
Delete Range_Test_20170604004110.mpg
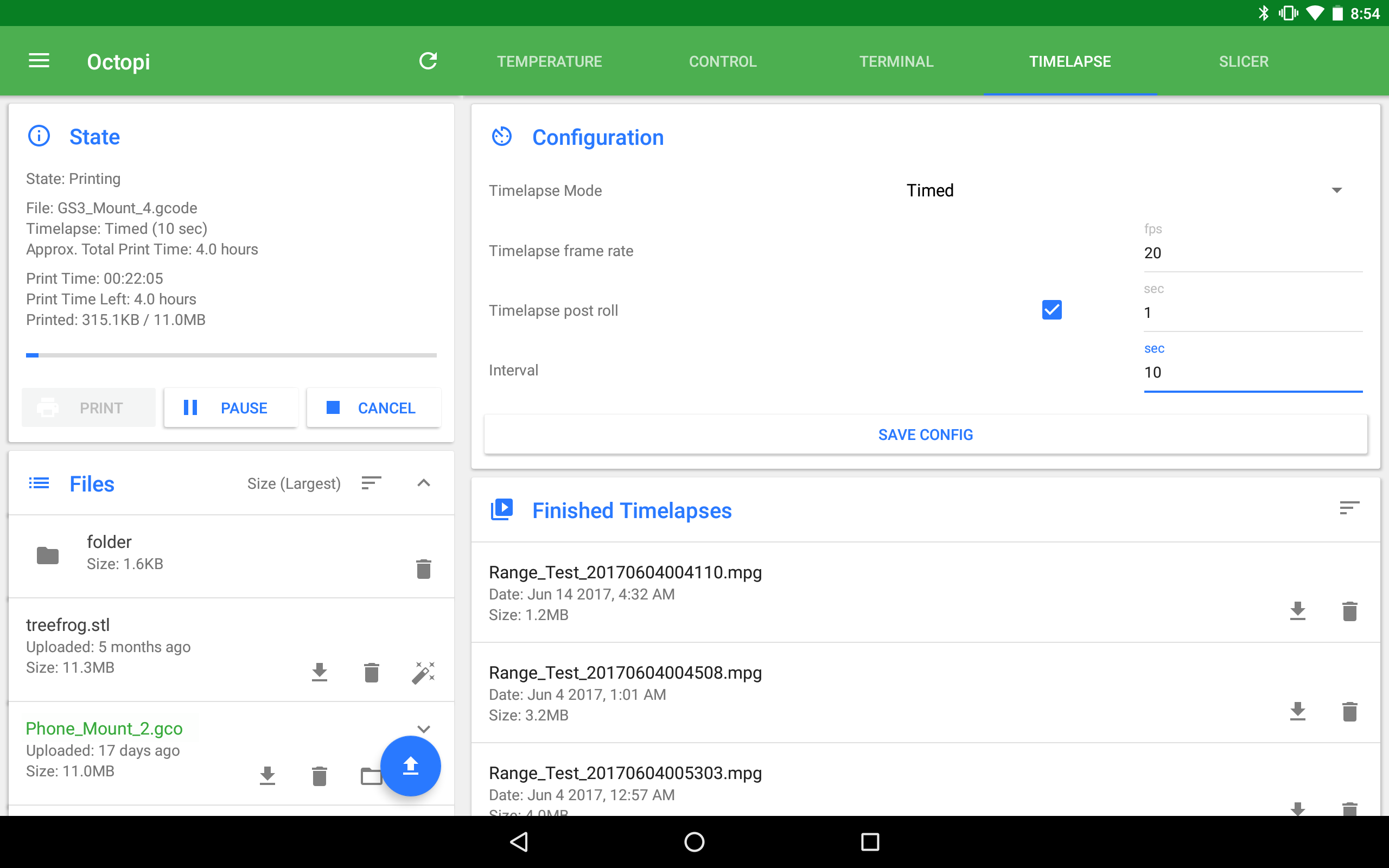1350,611
